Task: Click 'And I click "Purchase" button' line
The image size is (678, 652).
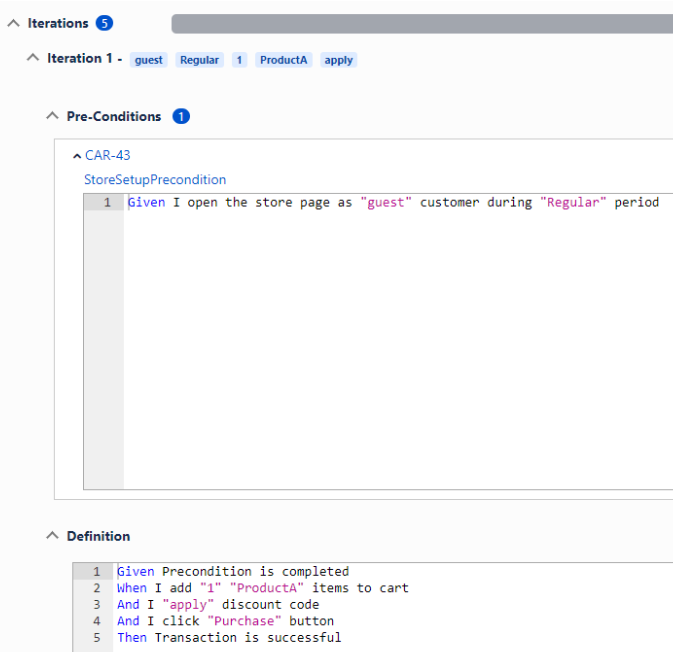Action: click(225, 621)
